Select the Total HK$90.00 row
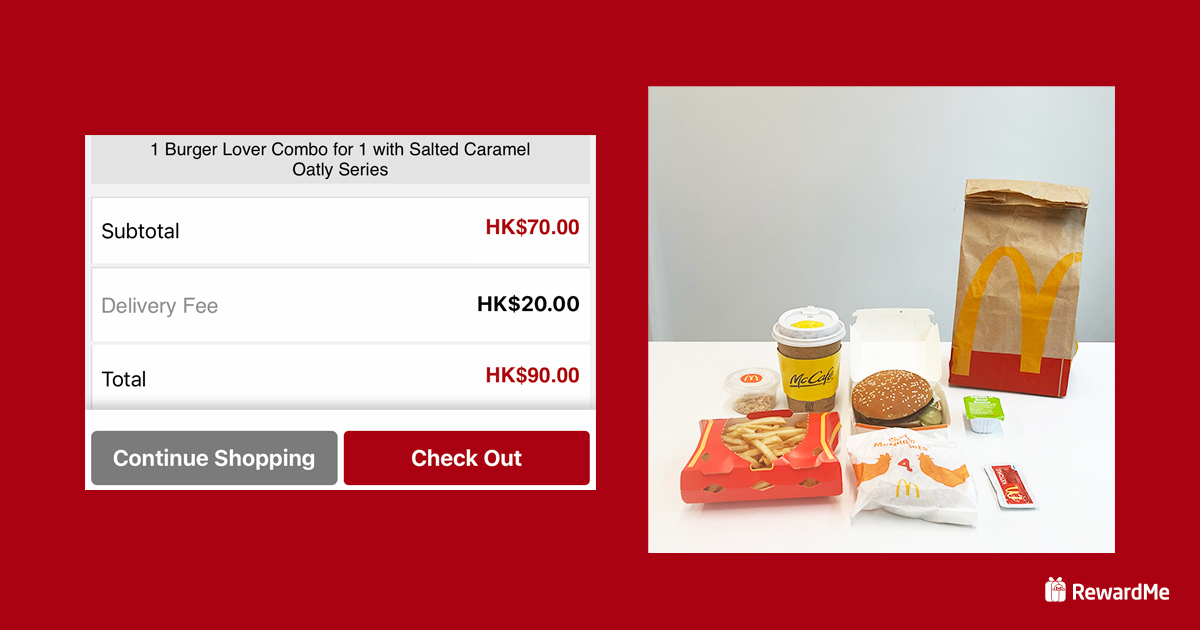Image resolution: width=1200 pixels, height=630 pixels. click(340, 377)
